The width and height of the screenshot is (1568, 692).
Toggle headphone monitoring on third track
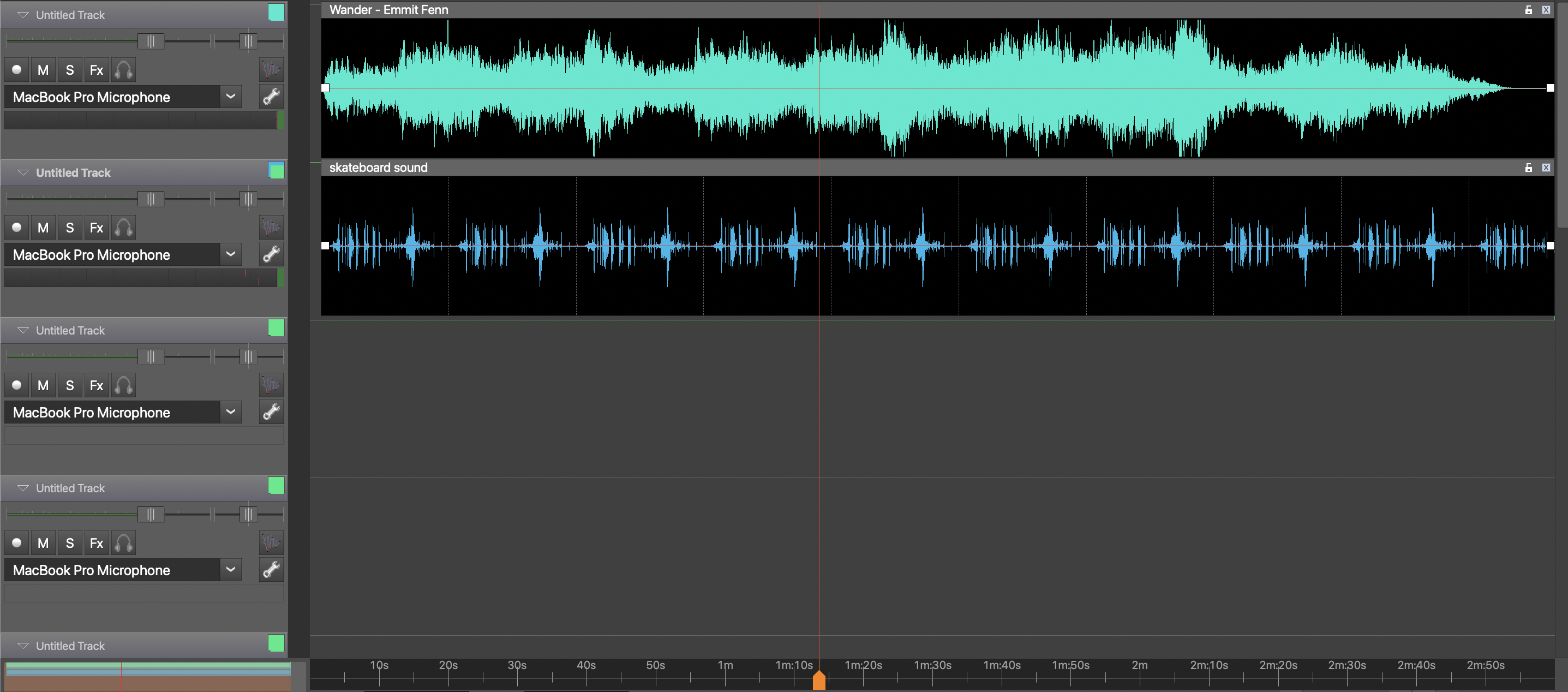(x=123, y=385)
